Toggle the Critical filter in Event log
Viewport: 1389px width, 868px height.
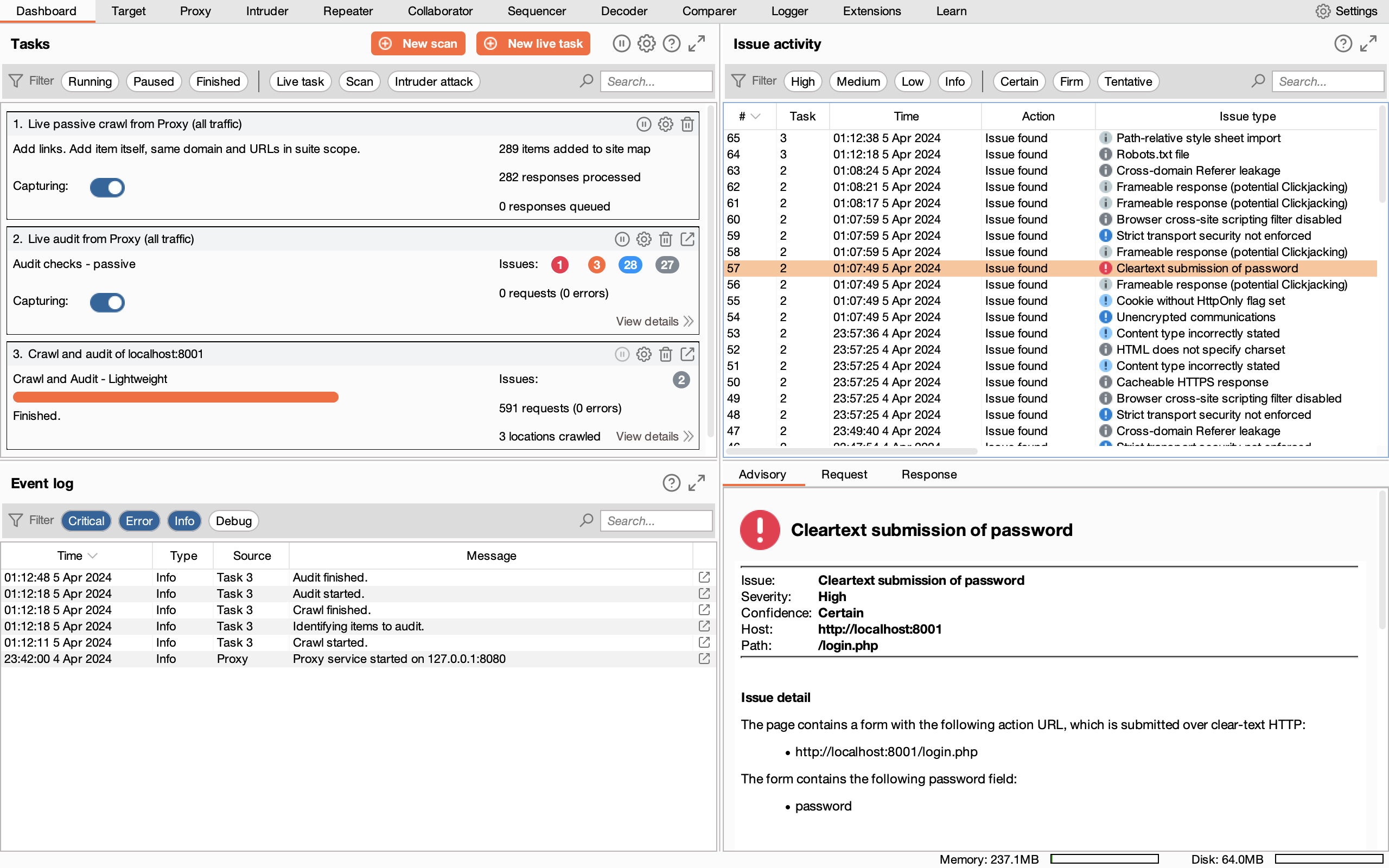click(86, 521)
